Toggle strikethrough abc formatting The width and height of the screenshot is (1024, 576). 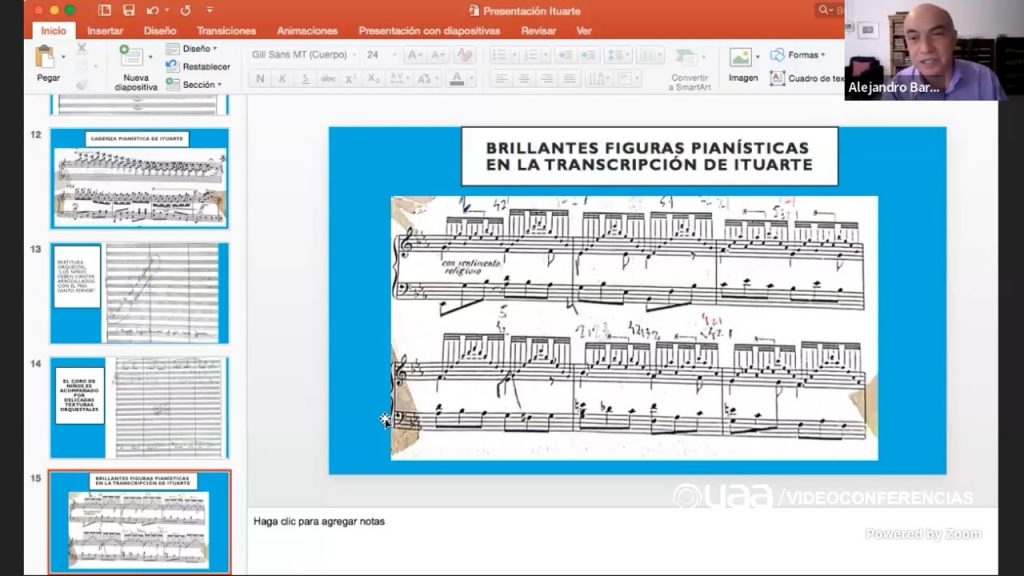pos(328,78)
